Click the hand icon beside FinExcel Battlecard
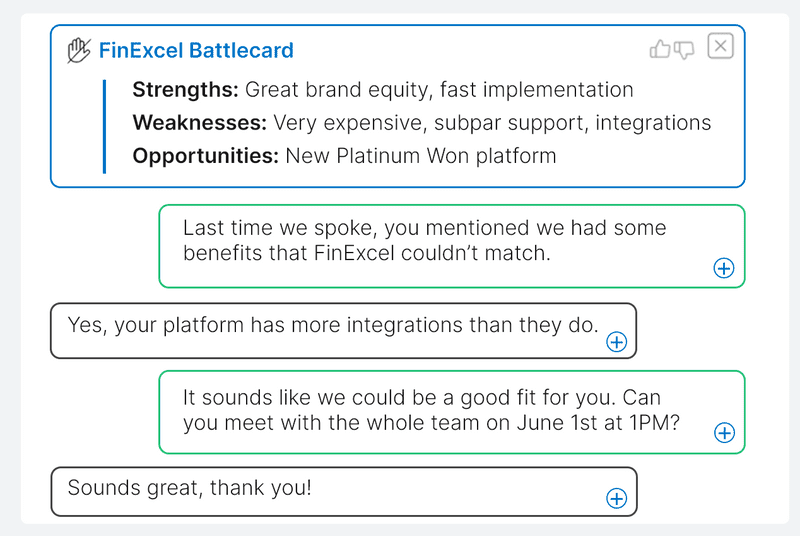Screen dimensions: 800x536 tap(79, 50)
